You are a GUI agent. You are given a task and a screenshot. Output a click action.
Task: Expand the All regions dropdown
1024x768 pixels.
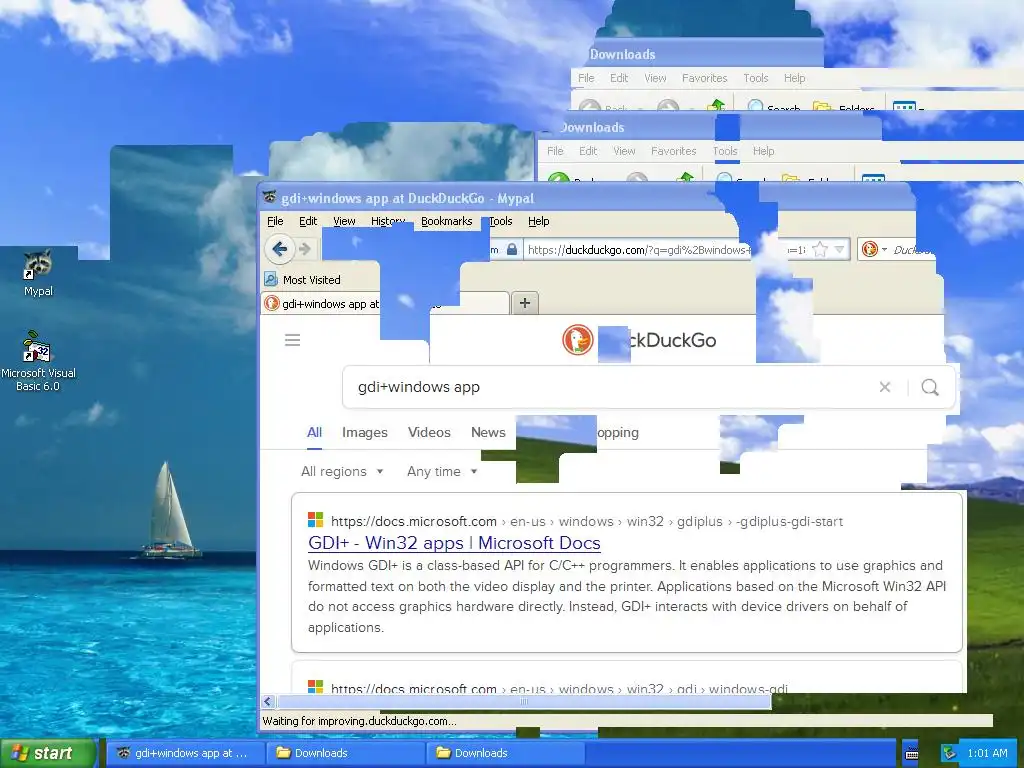click(x=342, y=472)
